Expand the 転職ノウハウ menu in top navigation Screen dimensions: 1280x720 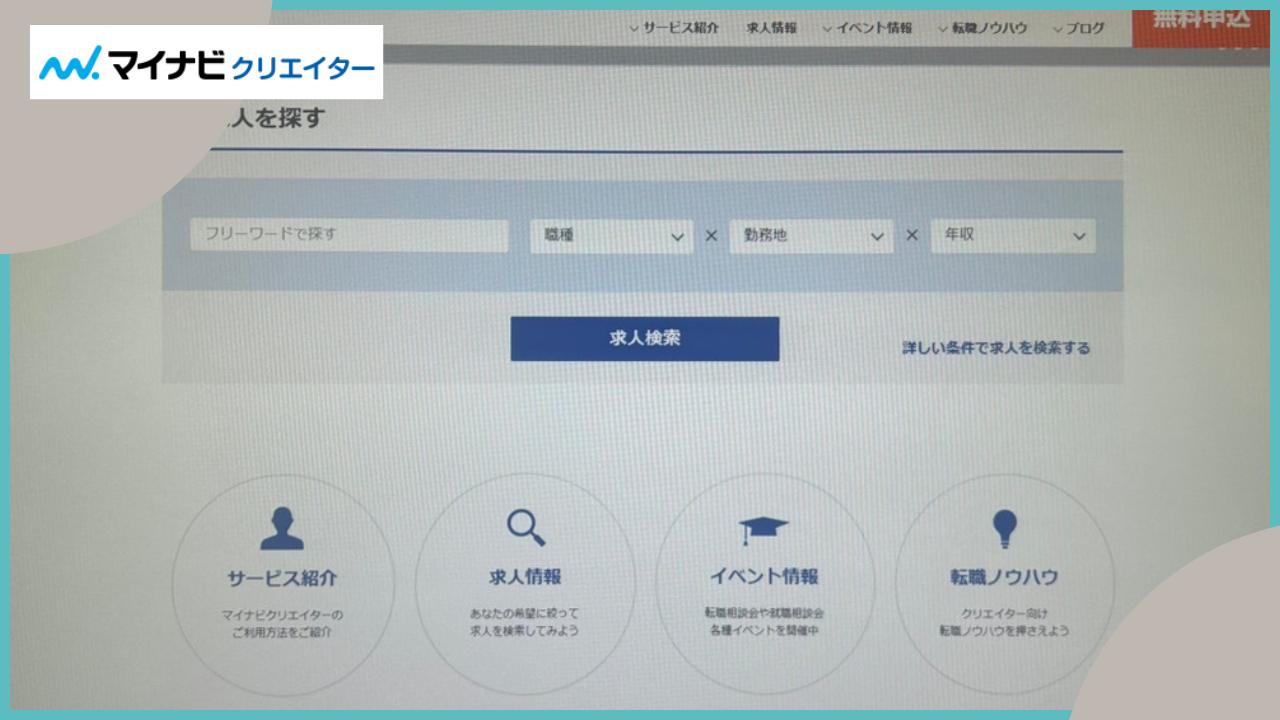982,28
